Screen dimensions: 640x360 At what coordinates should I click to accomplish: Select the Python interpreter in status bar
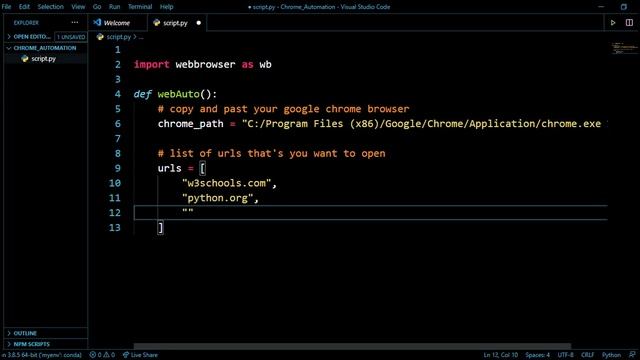(x=41, y=355)
